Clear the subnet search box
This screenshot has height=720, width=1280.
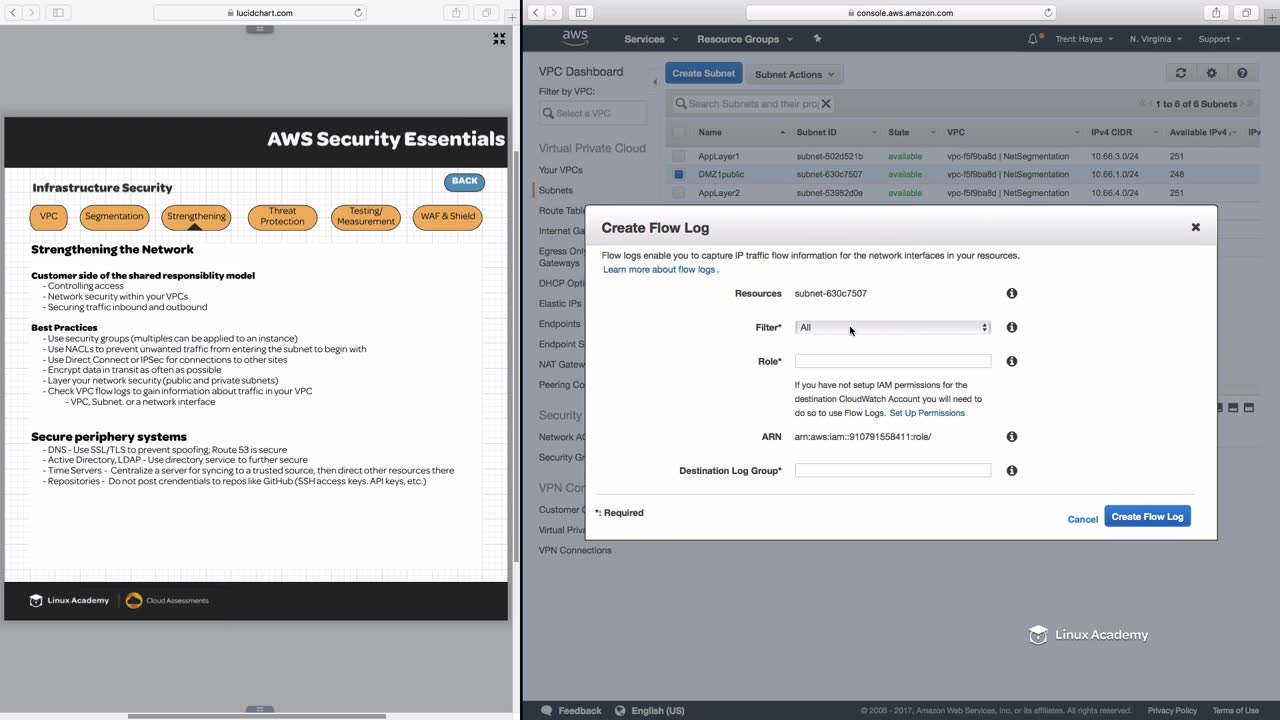click(x=826, y=103)
